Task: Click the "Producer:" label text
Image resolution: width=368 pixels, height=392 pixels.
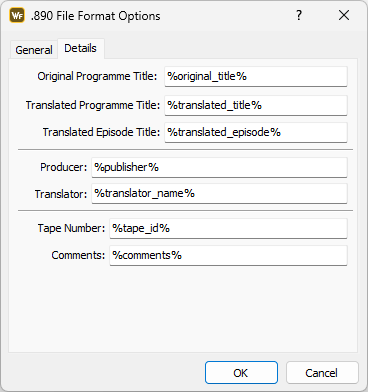Action: [64, 167]
